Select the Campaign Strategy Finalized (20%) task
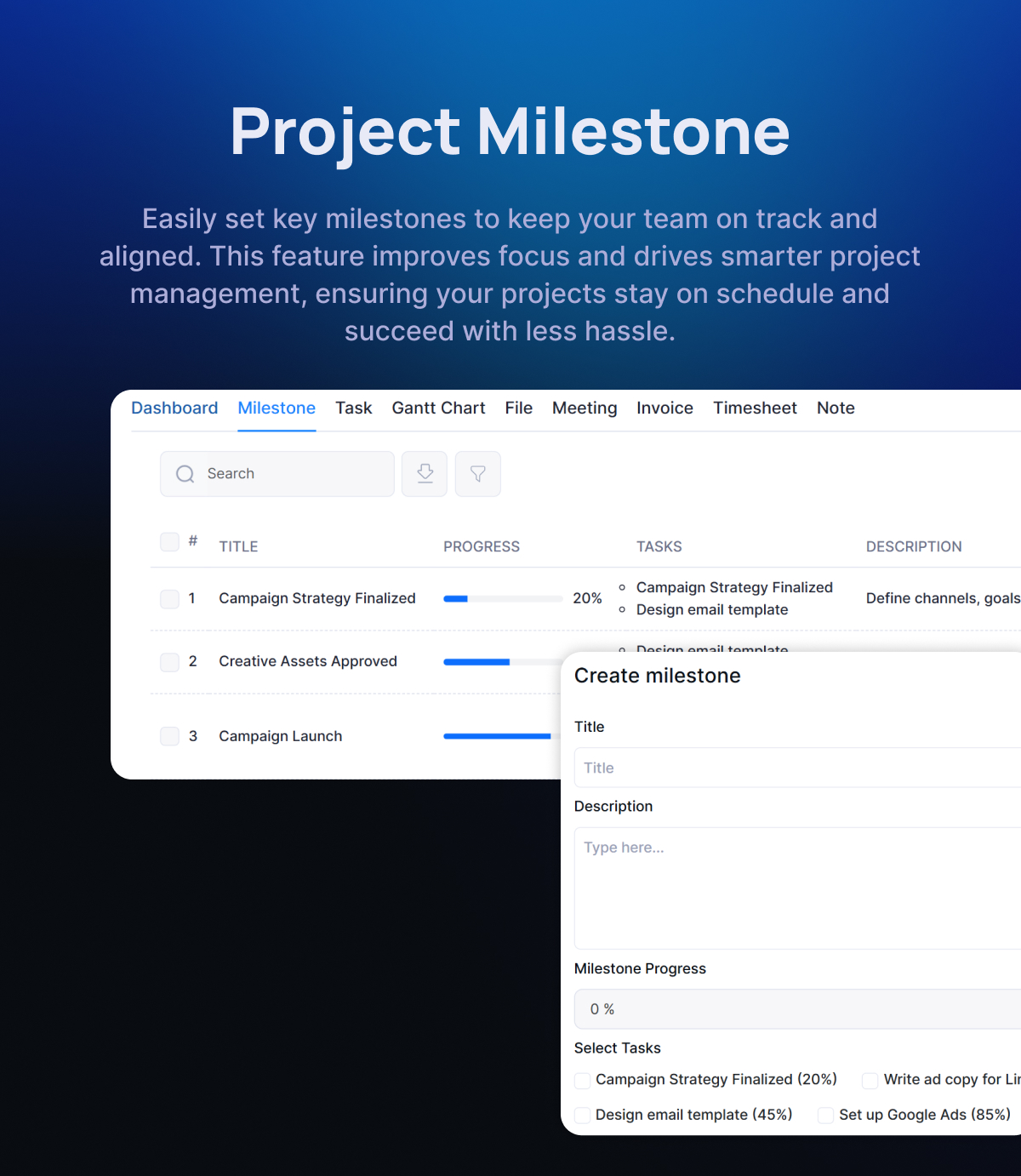Screen dimensions: 1021x1176 [582, 1080]
